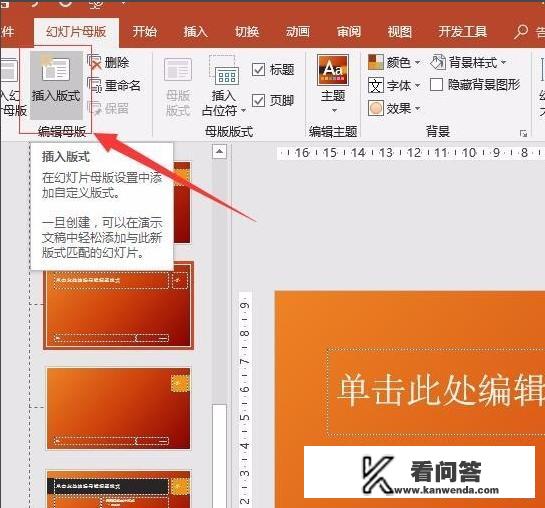This screenshot has height=508, width=545.
Task: Switch to the Slide Master (幻灯片母版) tab
Action: pyautogui.click(x=76, y=32)
